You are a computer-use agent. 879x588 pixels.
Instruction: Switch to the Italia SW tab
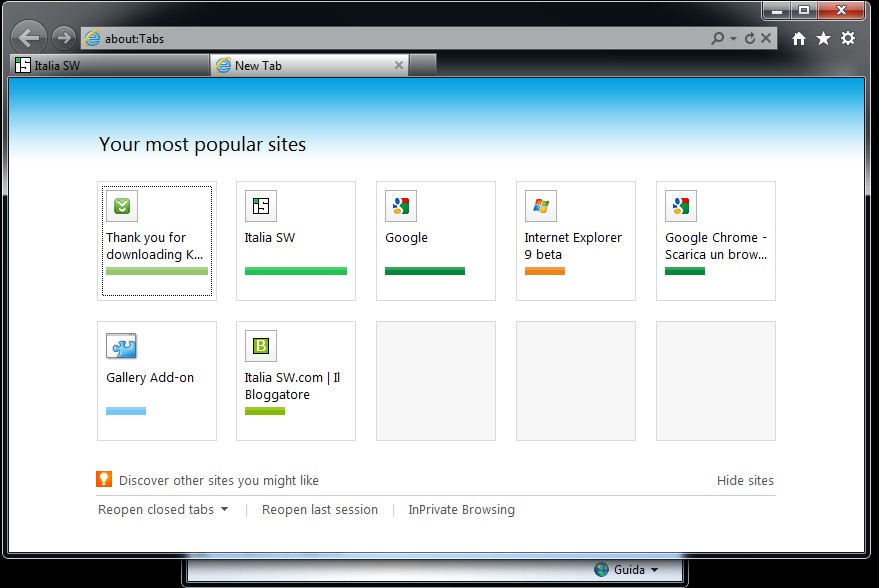[110, 65]
